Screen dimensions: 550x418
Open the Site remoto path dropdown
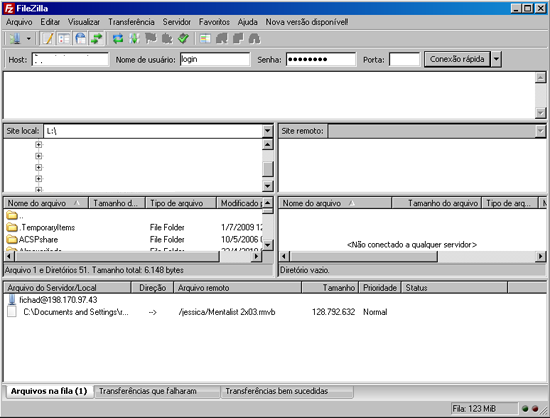click(541, 131)
